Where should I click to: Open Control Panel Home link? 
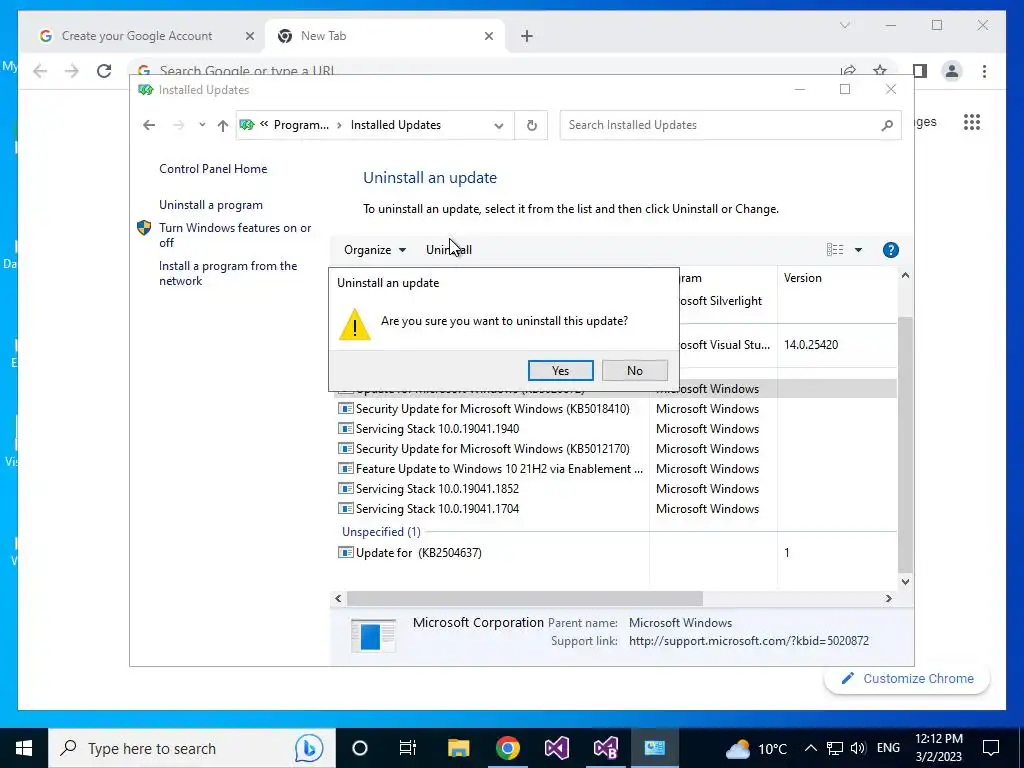213,168
